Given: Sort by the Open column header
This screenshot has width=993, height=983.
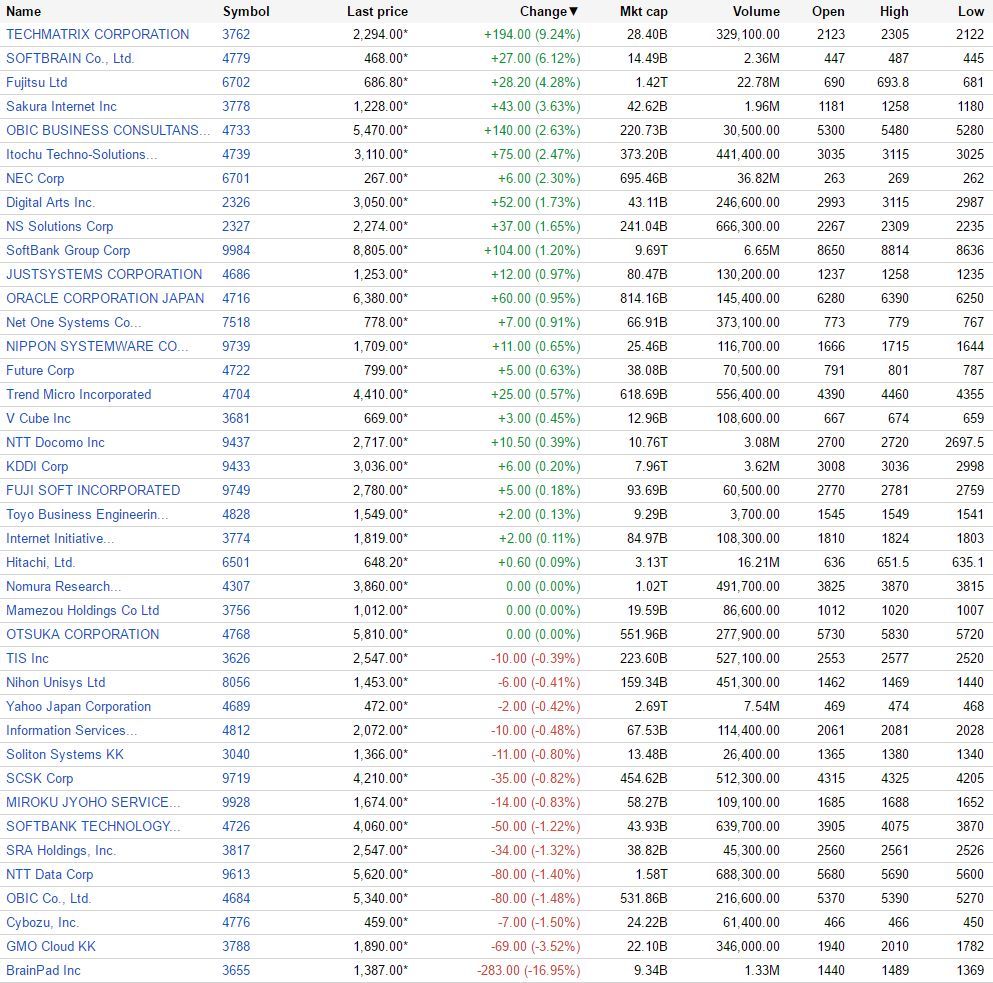Looking at the screenshot, I should pyautogui.click(x=828, y=11).
